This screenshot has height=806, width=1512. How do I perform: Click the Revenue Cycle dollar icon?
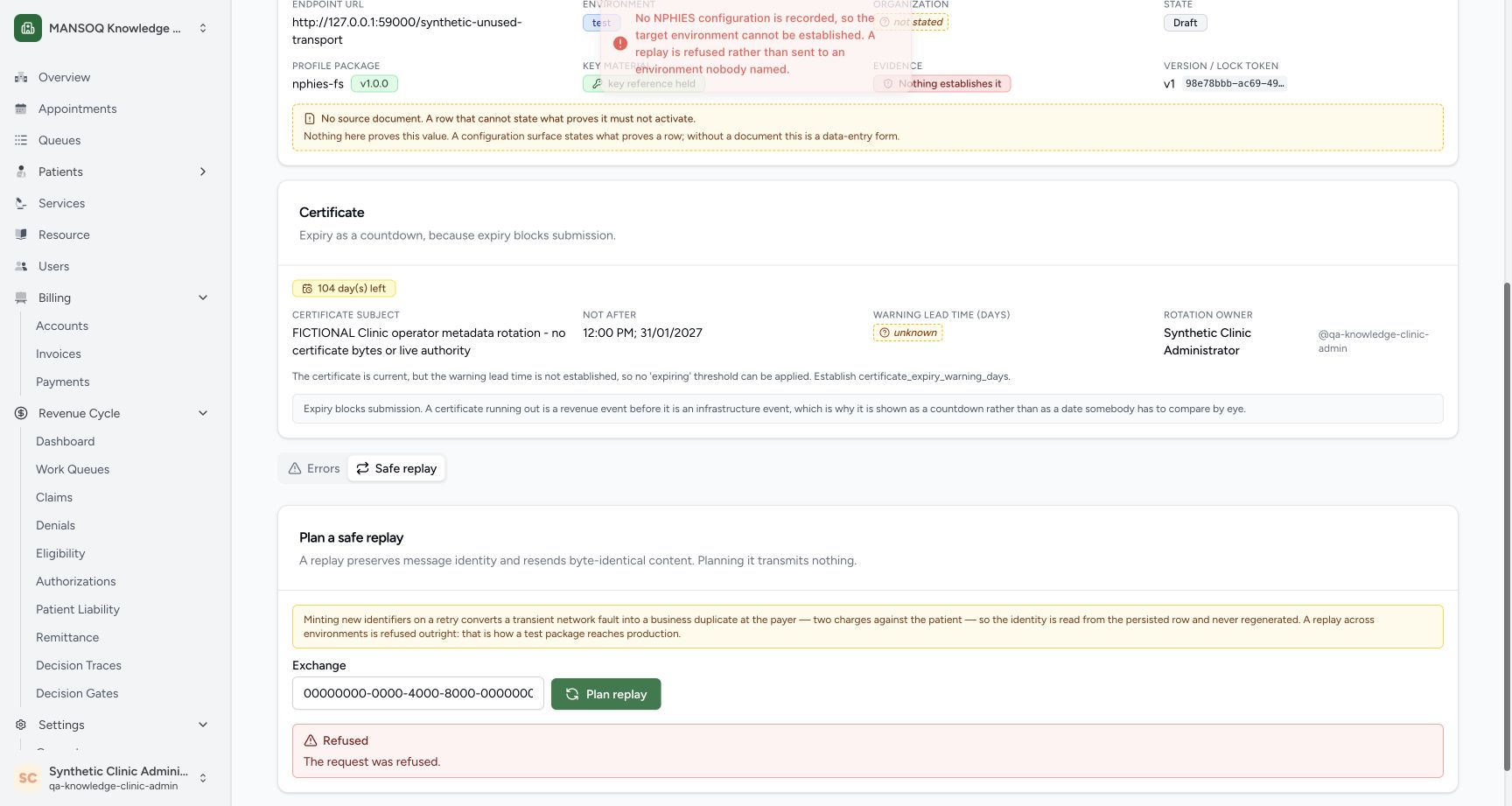tap(21, 413)
